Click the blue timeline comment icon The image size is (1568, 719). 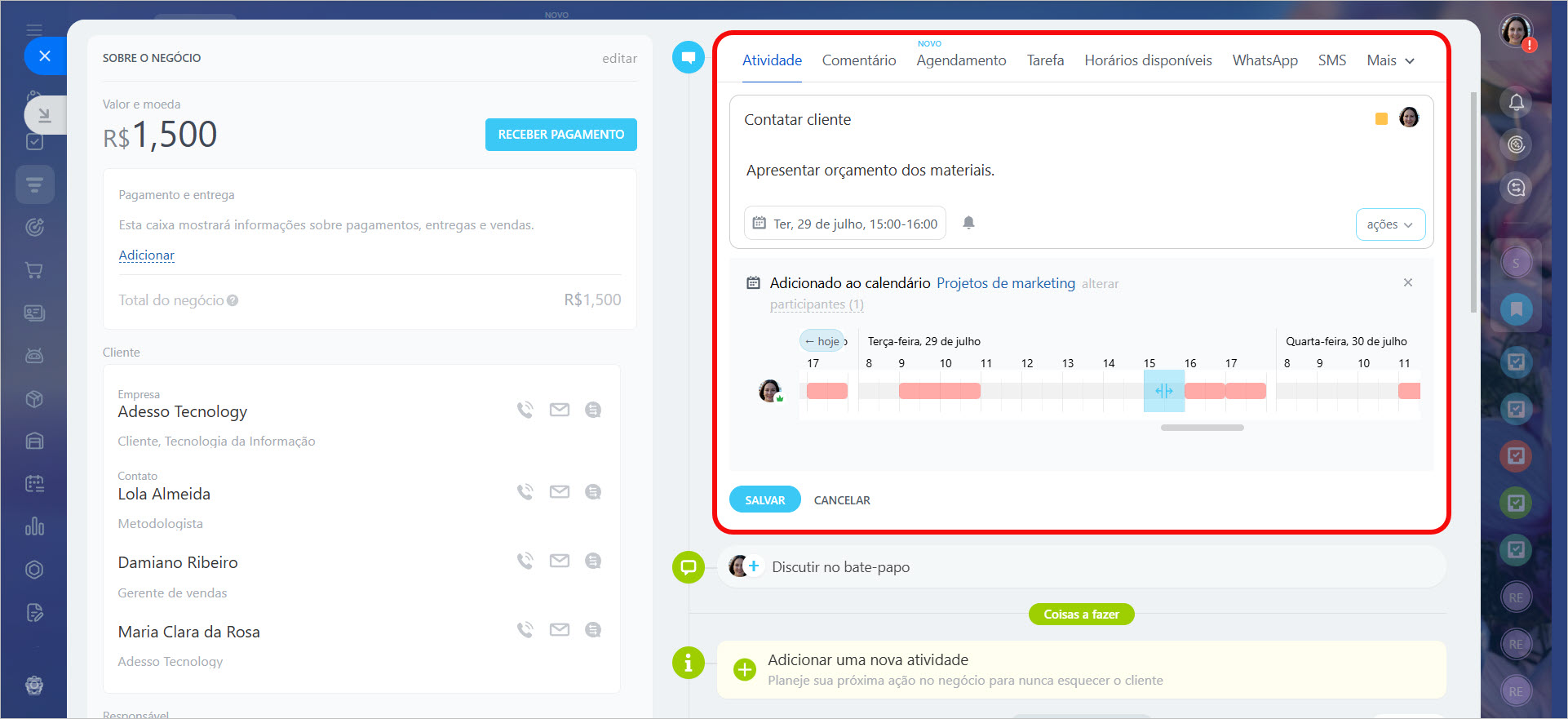click(689, 57)
